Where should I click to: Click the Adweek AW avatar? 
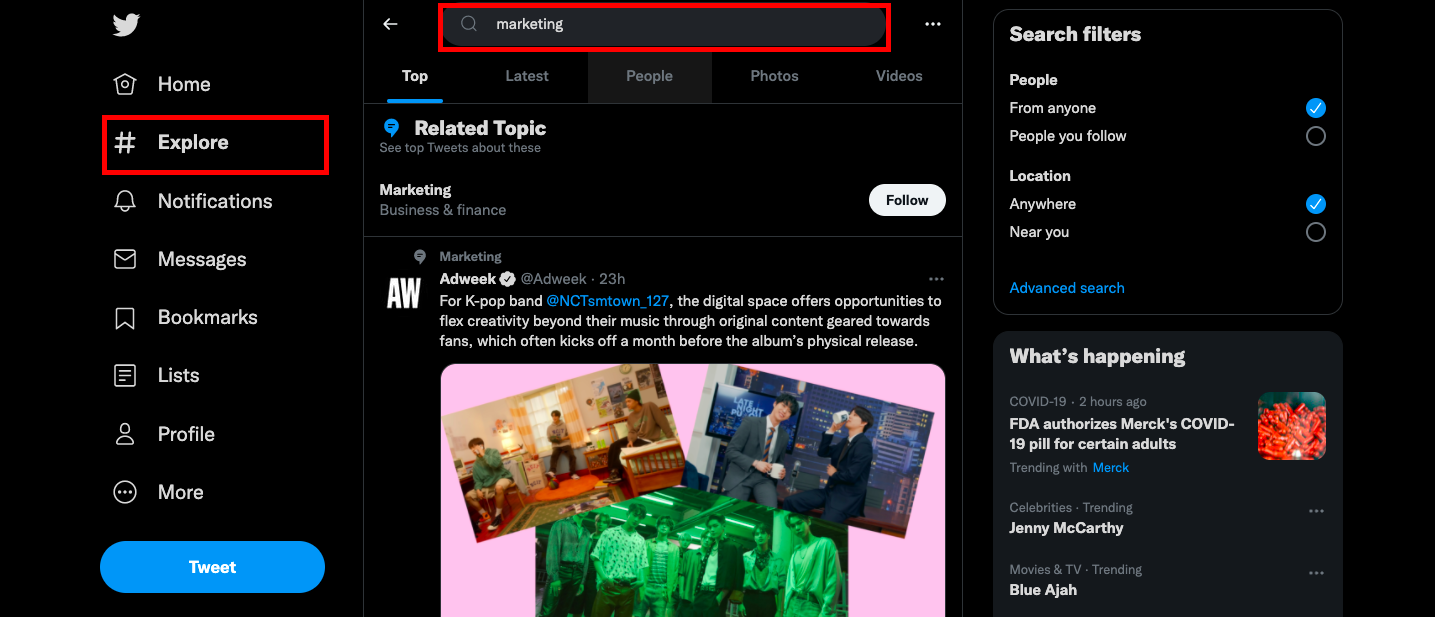point(404,294)
